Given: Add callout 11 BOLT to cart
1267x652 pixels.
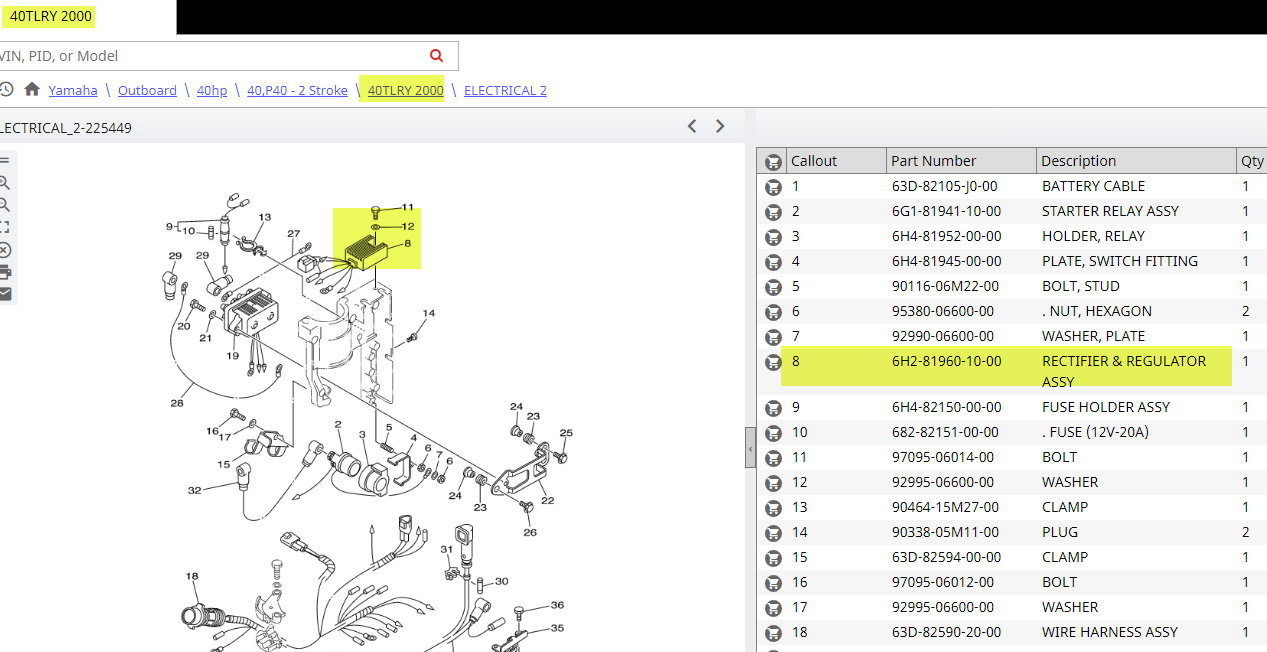Looking at the screenshot, I should point(773,458).
